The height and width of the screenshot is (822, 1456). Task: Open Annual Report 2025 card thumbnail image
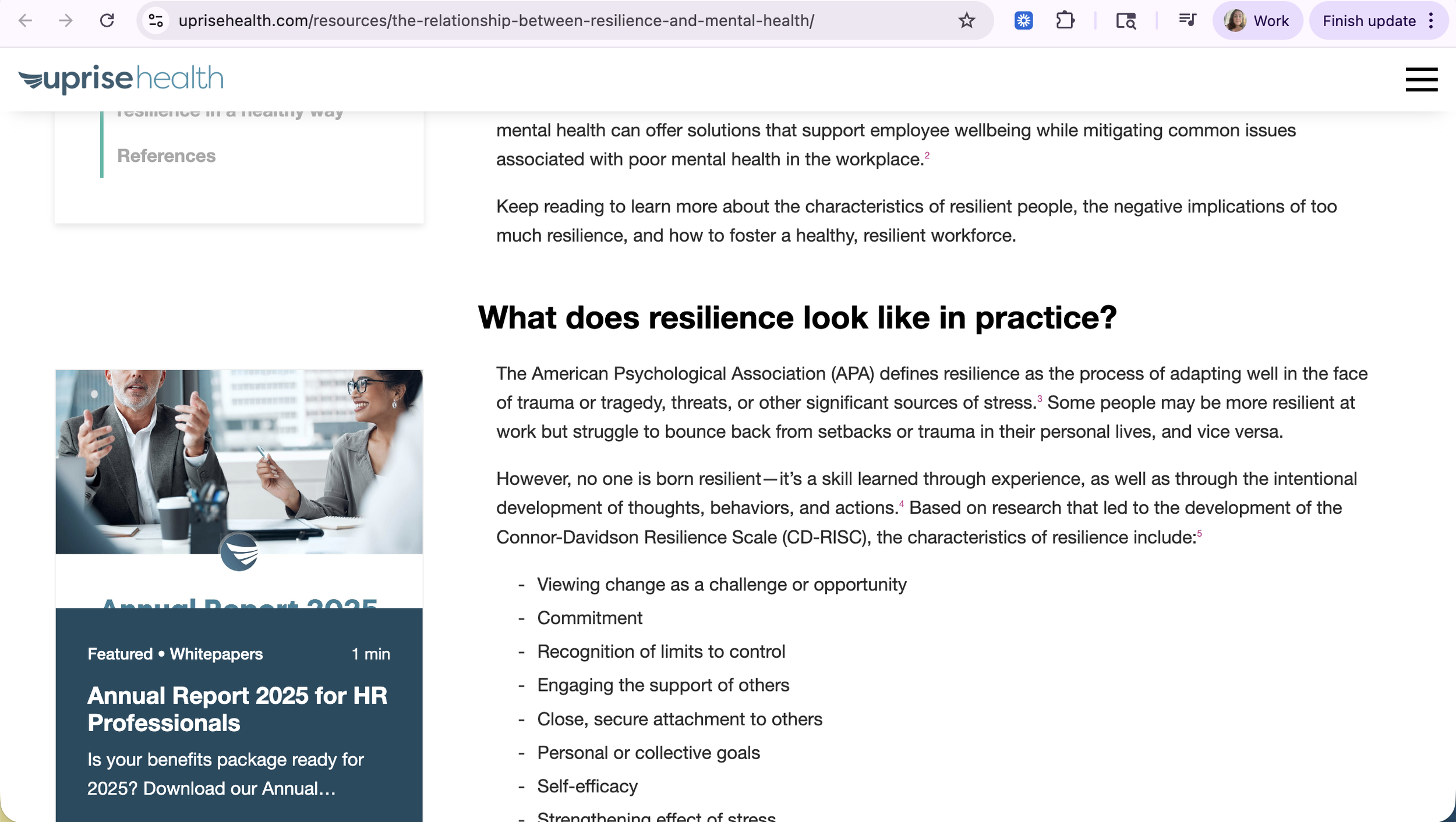(239, 462)
